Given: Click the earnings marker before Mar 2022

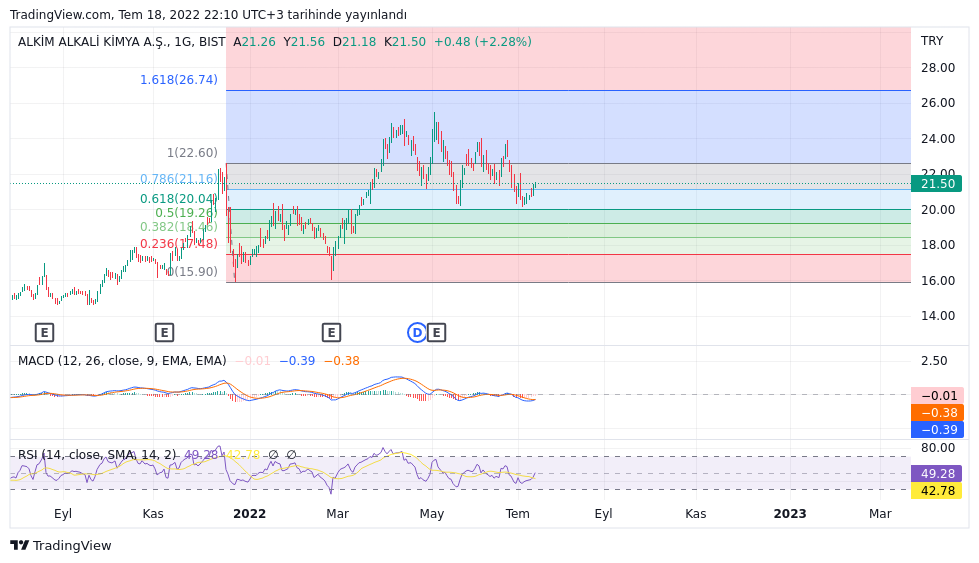Looking at the screenshot, I should 332,333.
